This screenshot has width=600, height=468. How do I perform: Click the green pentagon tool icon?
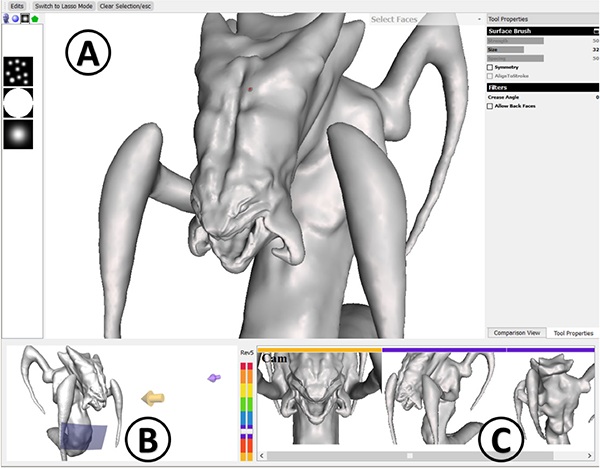[34, 19]
